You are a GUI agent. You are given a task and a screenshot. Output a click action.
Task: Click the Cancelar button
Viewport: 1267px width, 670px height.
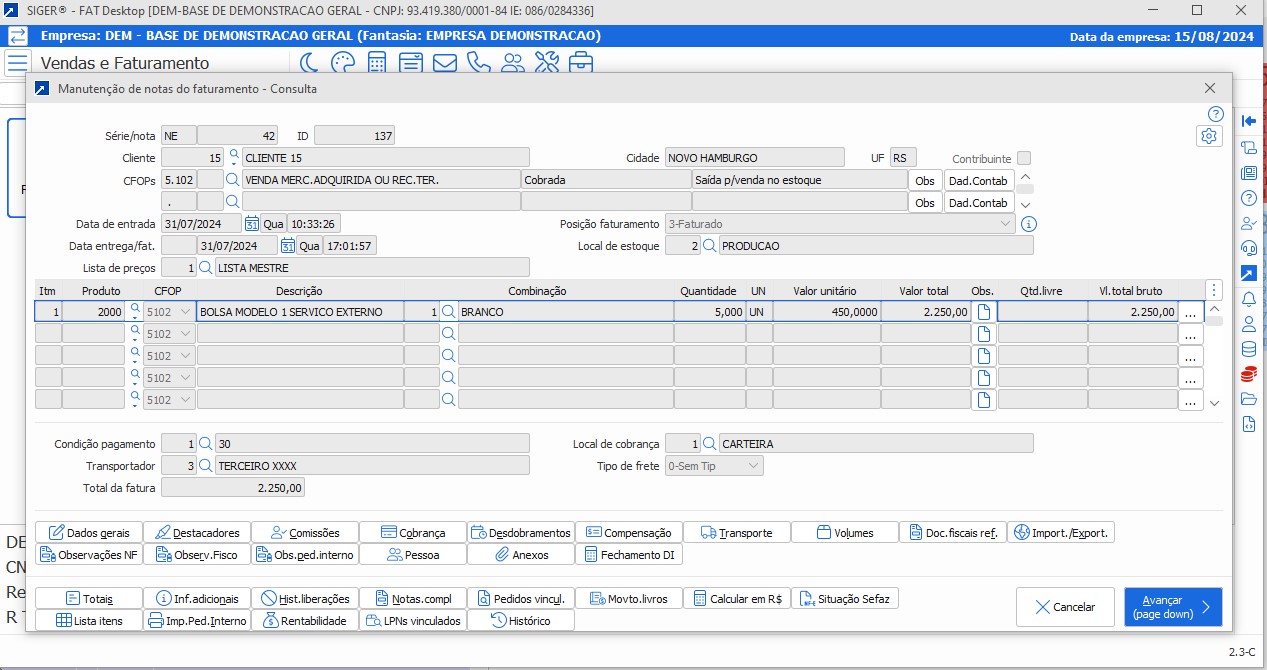tap(1065, 607)
